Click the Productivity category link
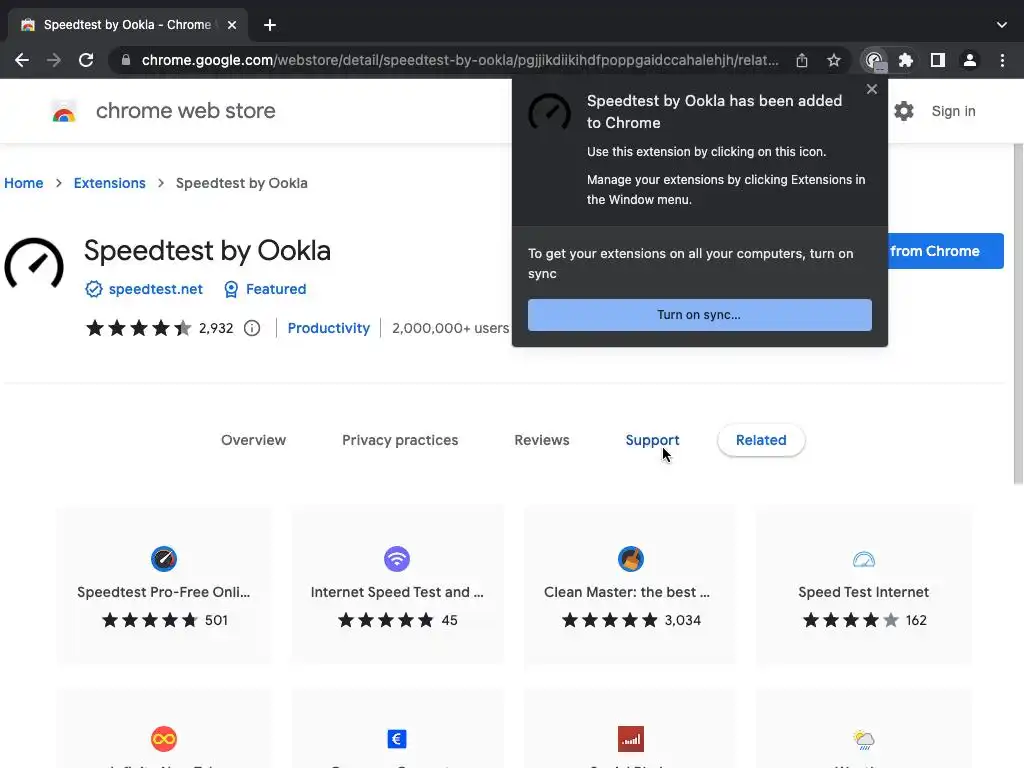Screen dimensions: 1024x768 pyautogui.click(x=328, y=328)
